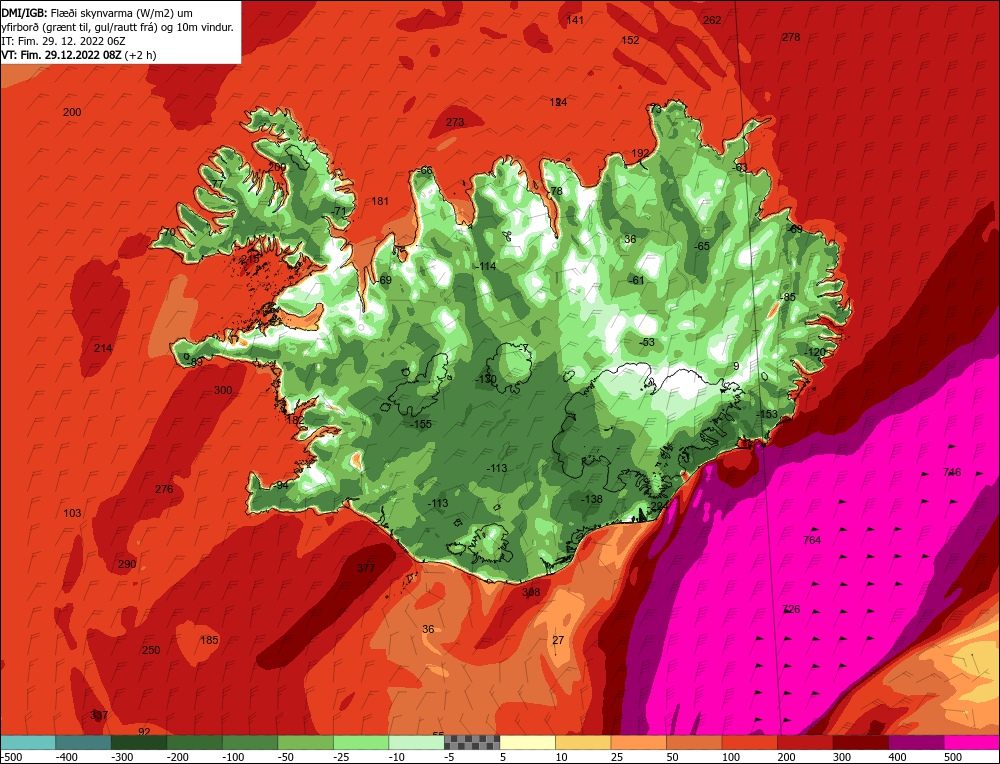Click the map value '377' southwest of Iceland
This screenshot has width=1000, height=764.
pyautogui.click(x=366, y=568)
